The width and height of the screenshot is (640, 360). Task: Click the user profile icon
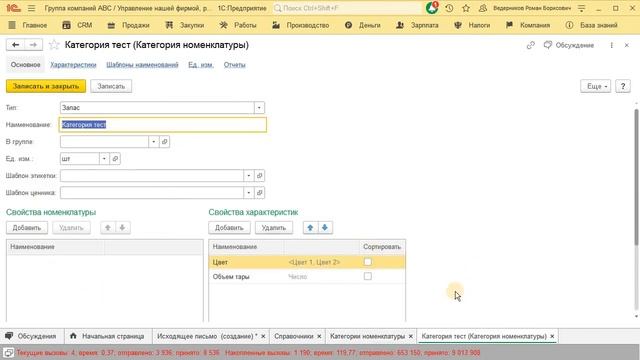point(483,8)
